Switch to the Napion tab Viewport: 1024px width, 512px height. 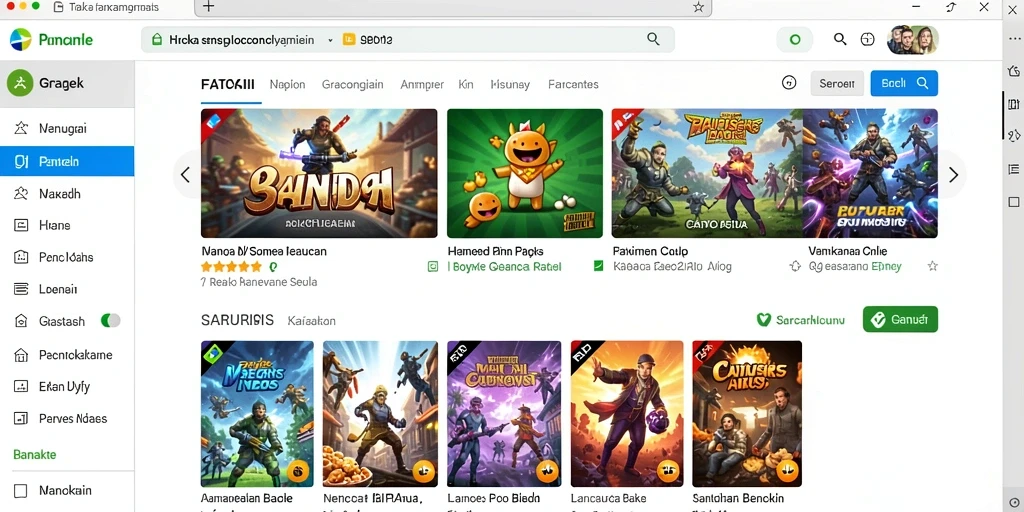[x=287, y=84]
